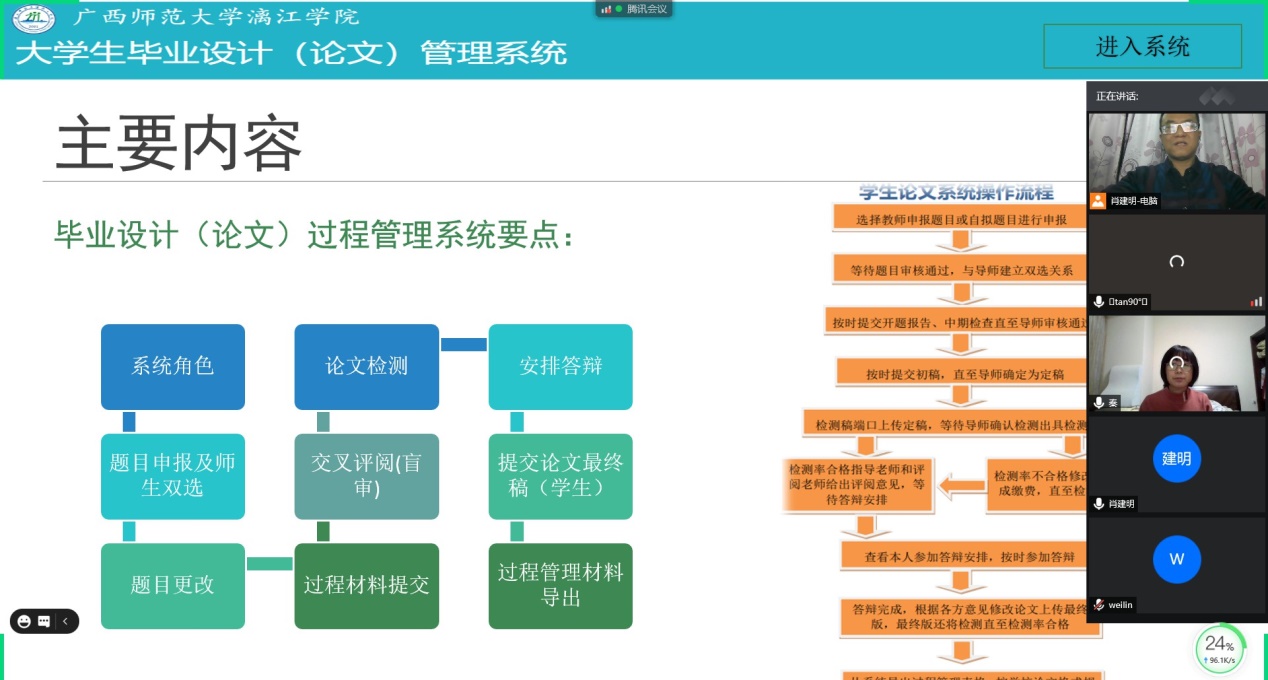This screenshot has height=680, width=1268.
Task: Open the emoji reactions smiley icon
Action: 24,621
